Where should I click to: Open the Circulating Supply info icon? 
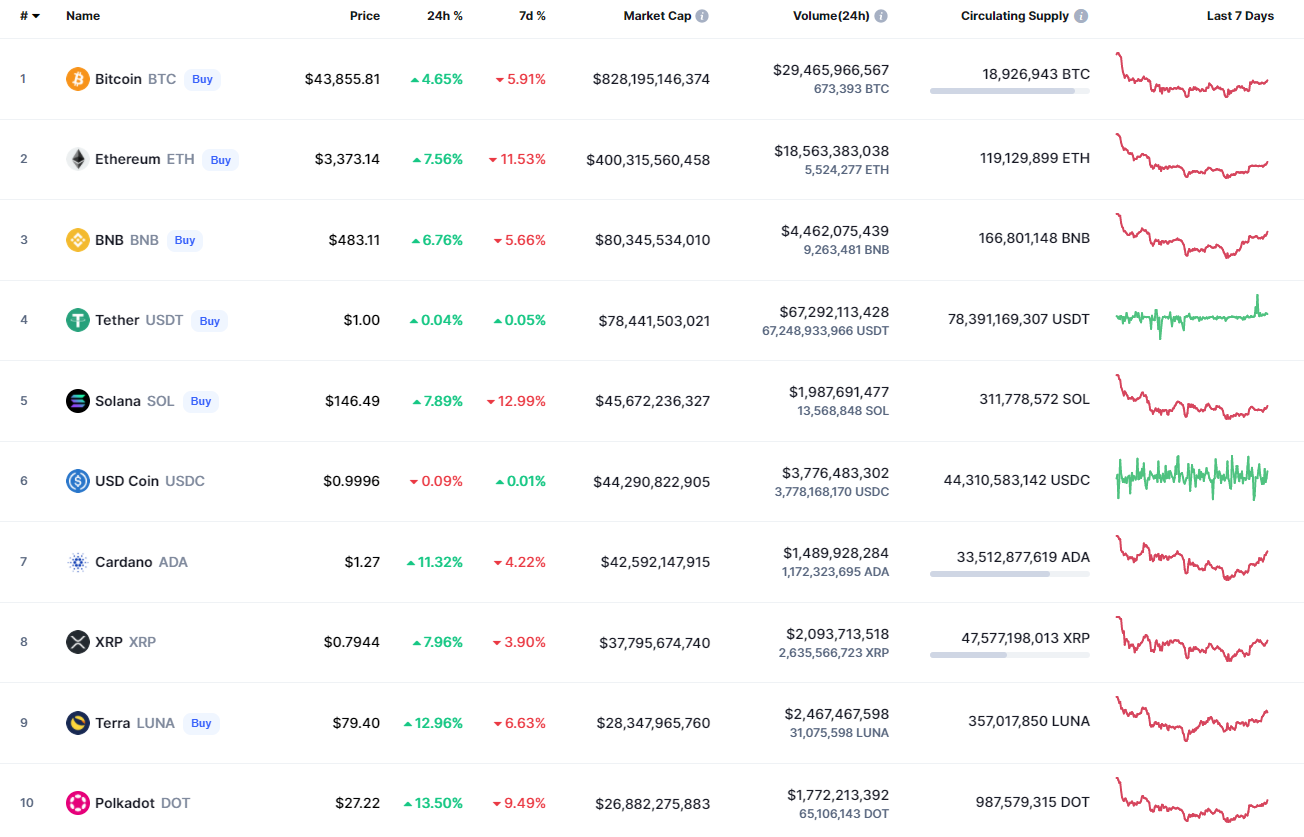coord(1081,16)
